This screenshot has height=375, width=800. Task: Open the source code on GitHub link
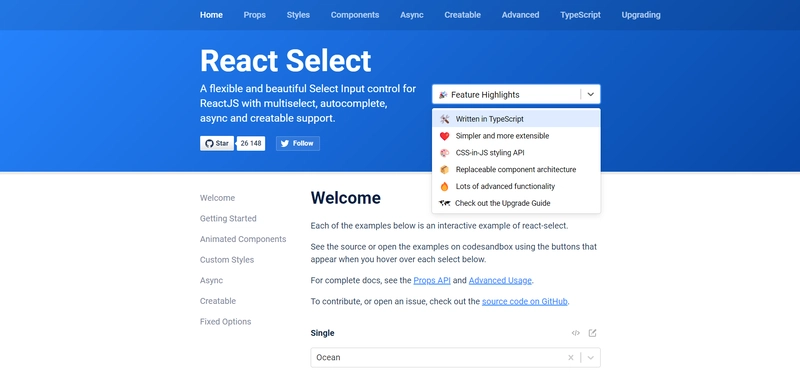524,301
